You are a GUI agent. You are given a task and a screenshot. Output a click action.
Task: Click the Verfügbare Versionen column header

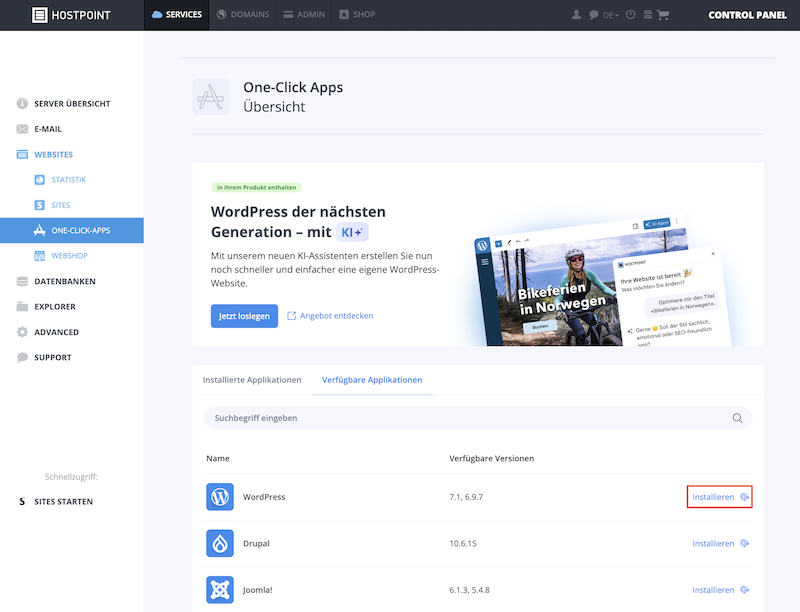491,458
